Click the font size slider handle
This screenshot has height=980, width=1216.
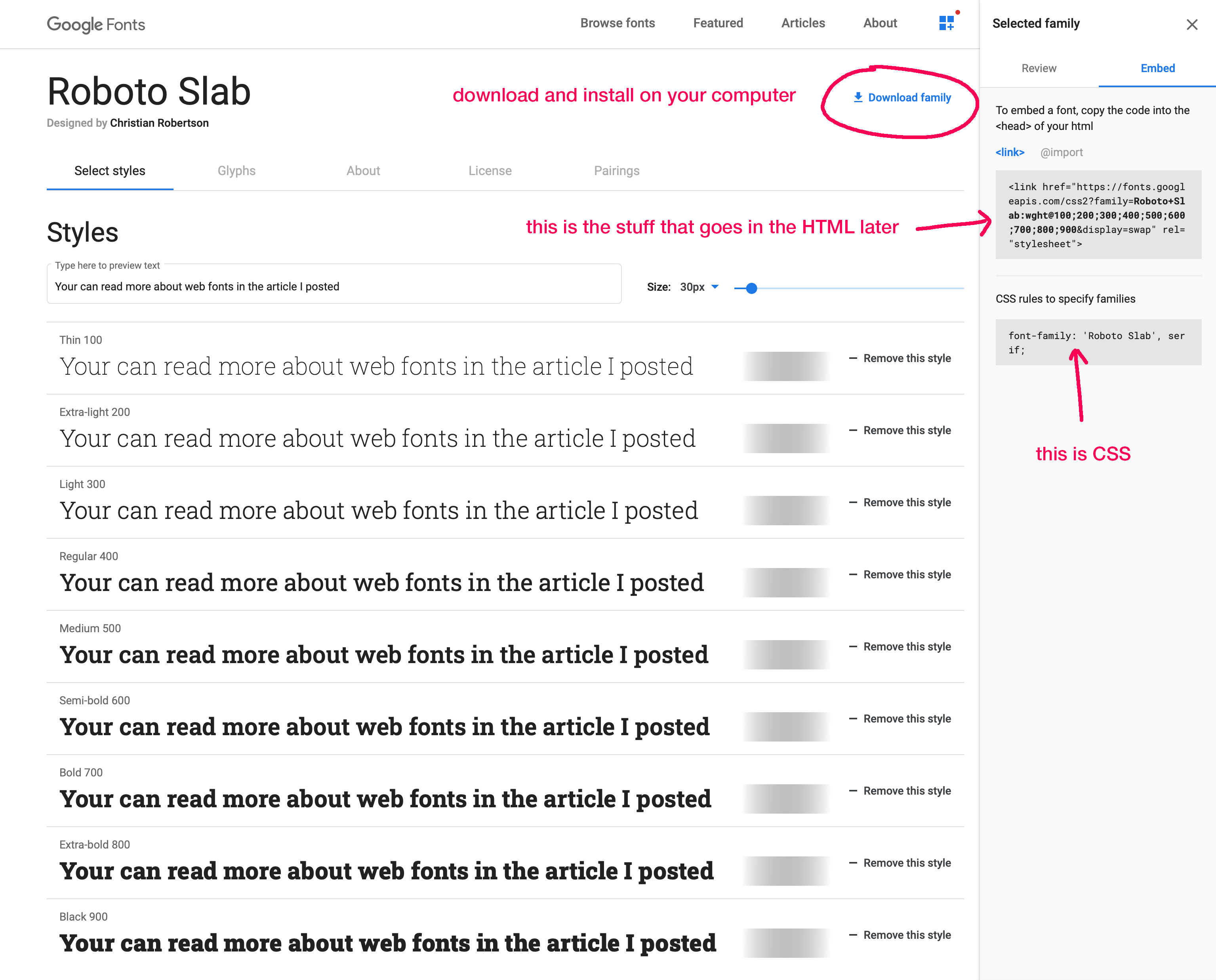[751, 288]
